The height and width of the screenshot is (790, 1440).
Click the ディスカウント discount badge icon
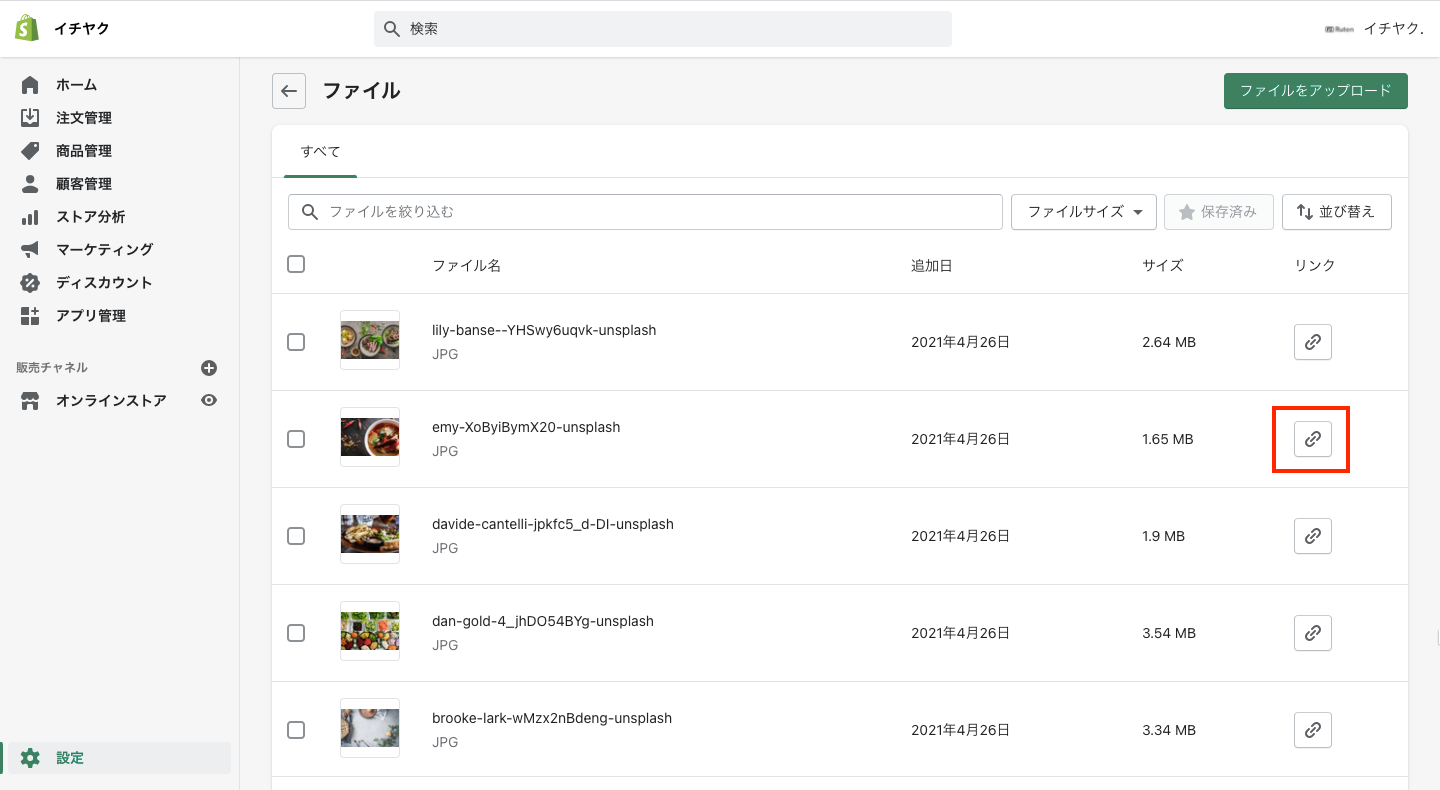[30, 283]
